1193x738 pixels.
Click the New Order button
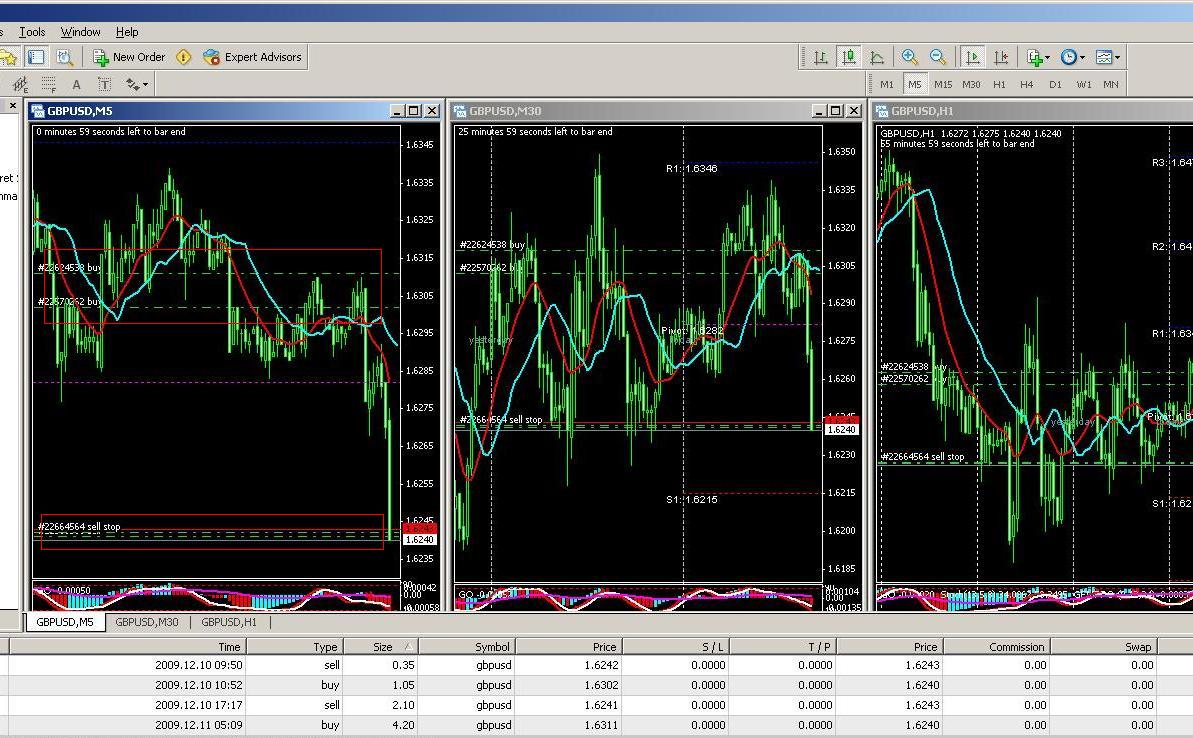[x=129, y=57]
